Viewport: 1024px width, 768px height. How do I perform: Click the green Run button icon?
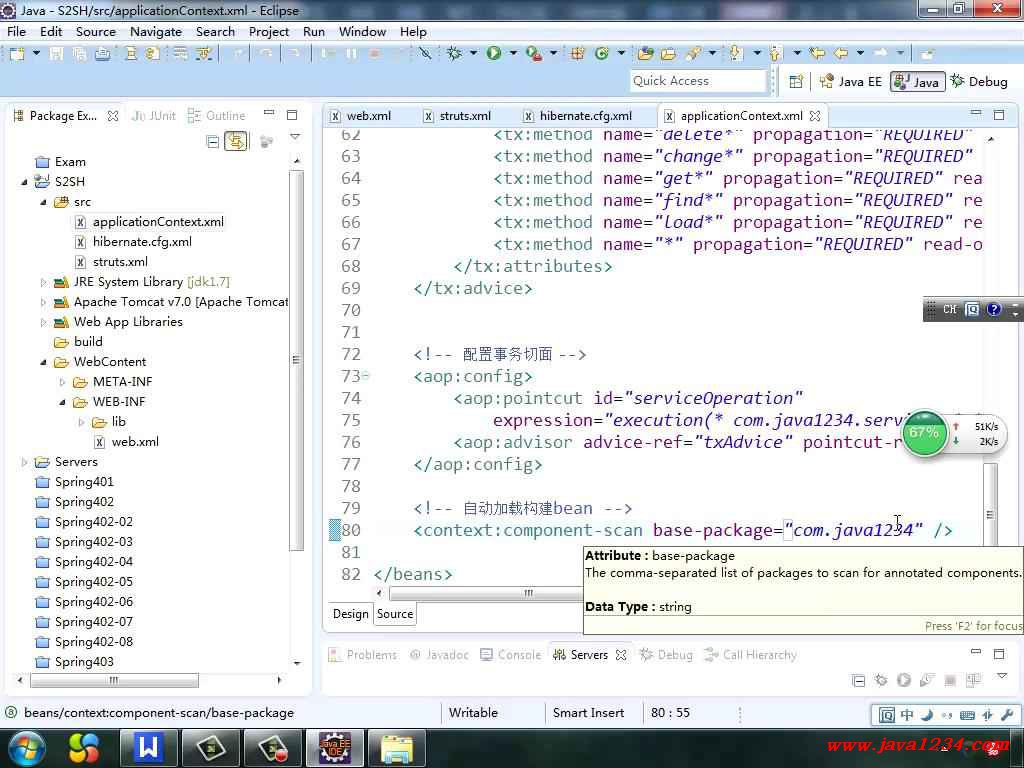494,54
